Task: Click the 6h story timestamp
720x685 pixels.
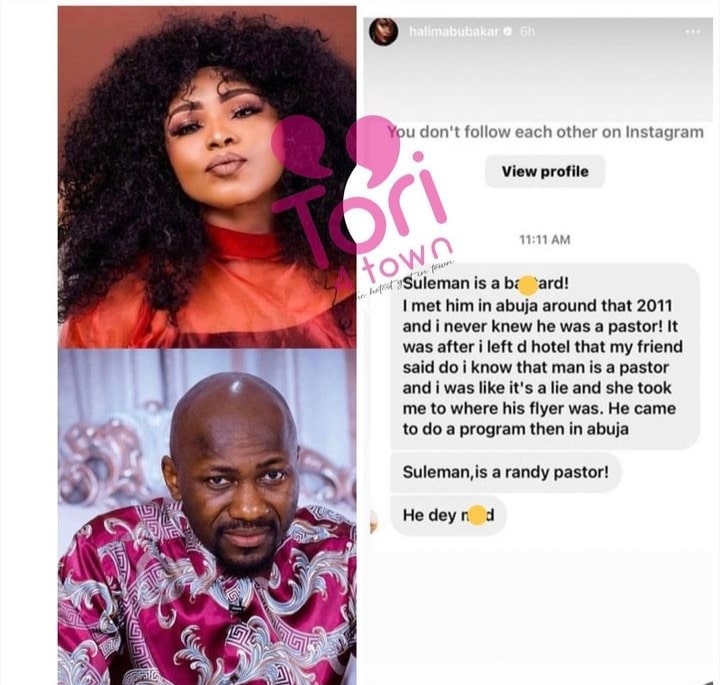Action: click(x=527, y=32)
